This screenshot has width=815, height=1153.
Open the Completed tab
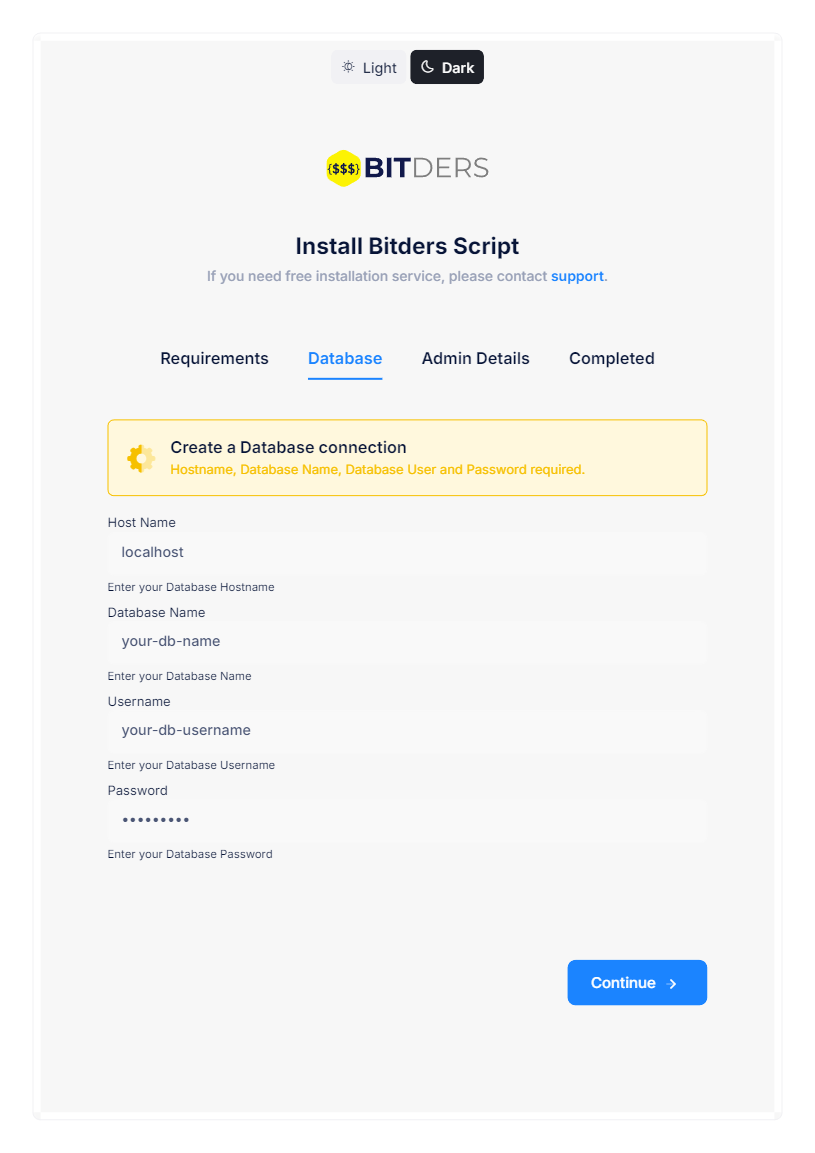click(x=611, y=358)
